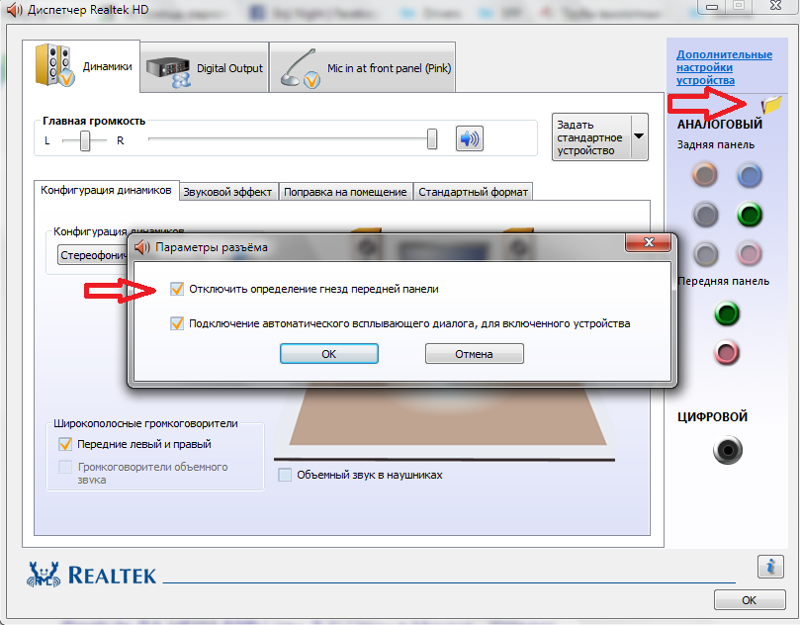
Task: Click the Параметры разъёма dialog title
Action: tap(211, 247)
